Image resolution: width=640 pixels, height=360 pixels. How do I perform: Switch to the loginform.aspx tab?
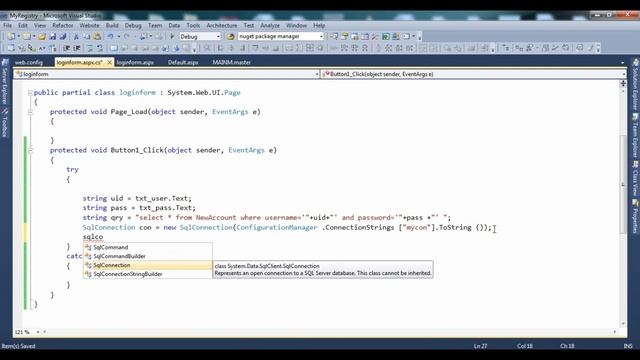coord(135,62)
